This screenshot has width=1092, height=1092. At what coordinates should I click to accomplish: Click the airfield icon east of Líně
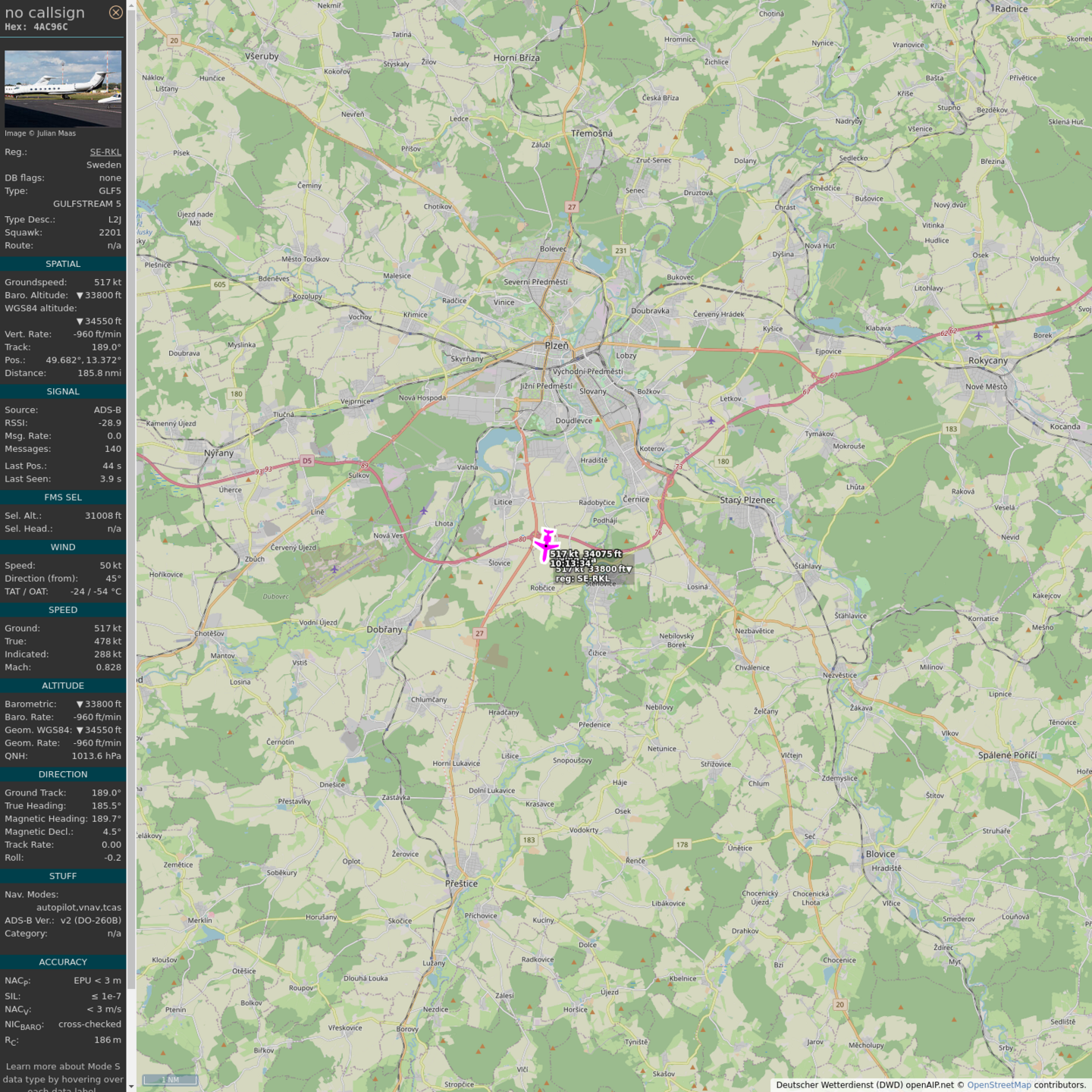coord(424,510)
